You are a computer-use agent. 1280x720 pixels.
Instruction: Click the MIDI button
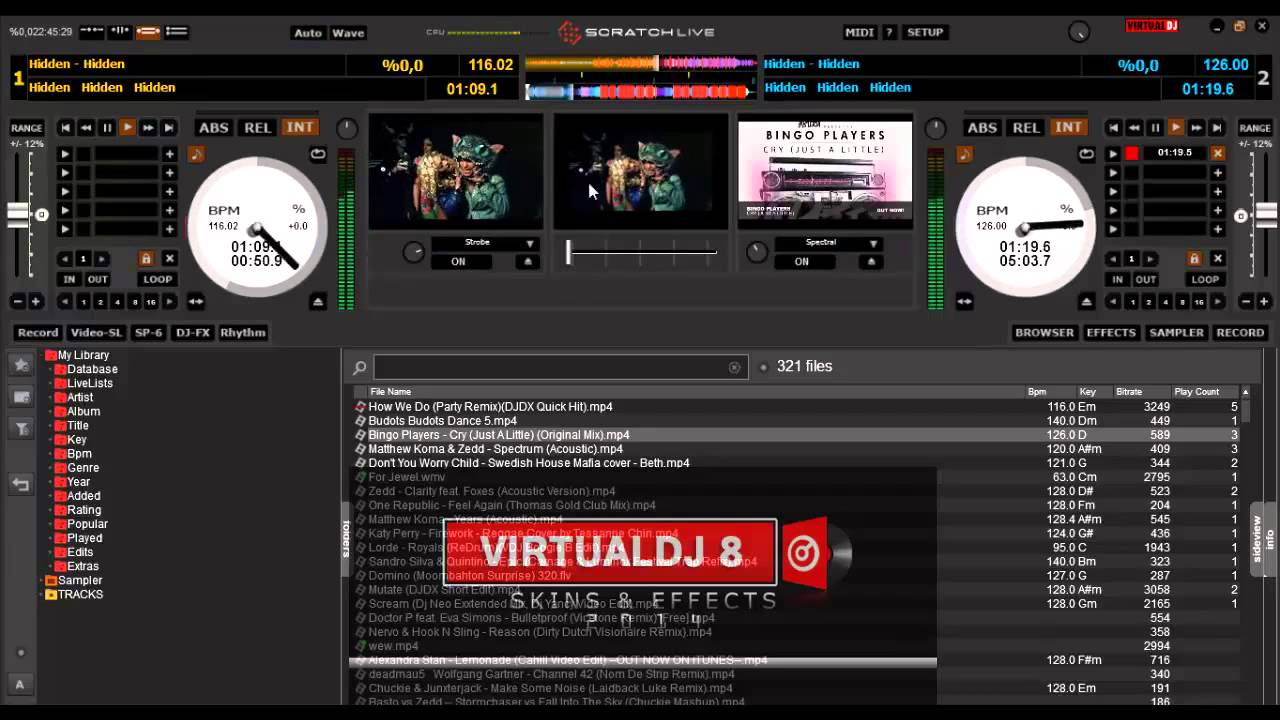[859, 32]
